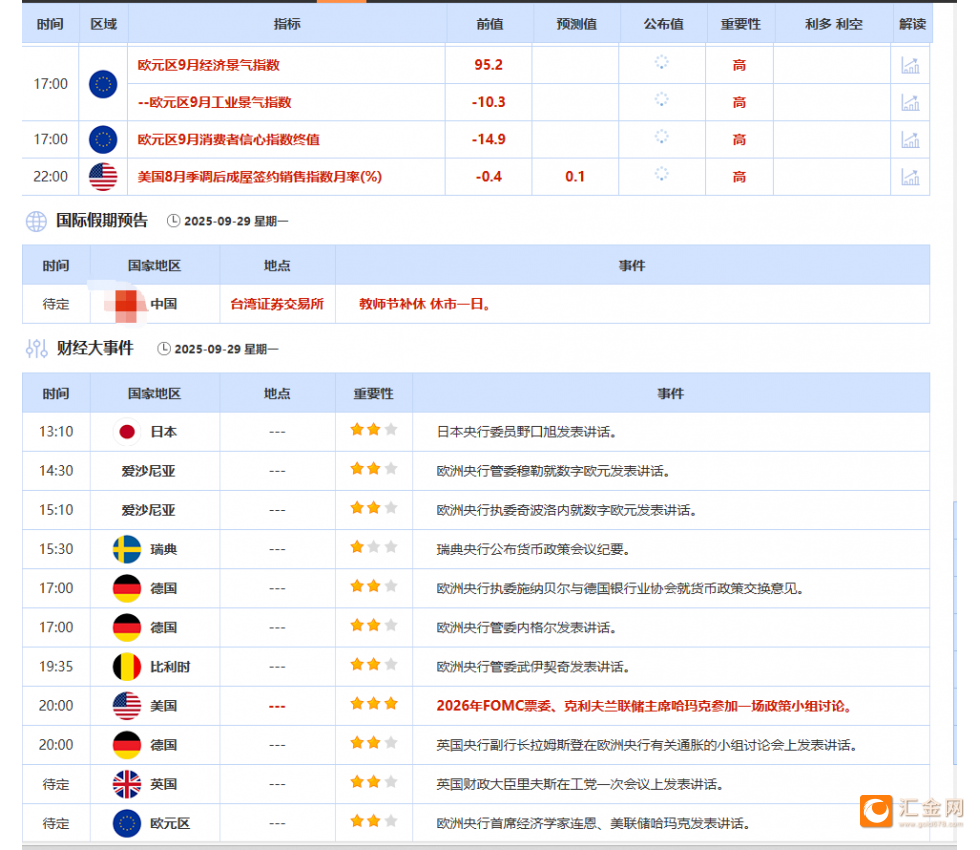This screenshot has width=980, height=850.
Task: Click the 解读 chart icon for 美国8月成屋签约销售 row
Action: coord(910,177)
